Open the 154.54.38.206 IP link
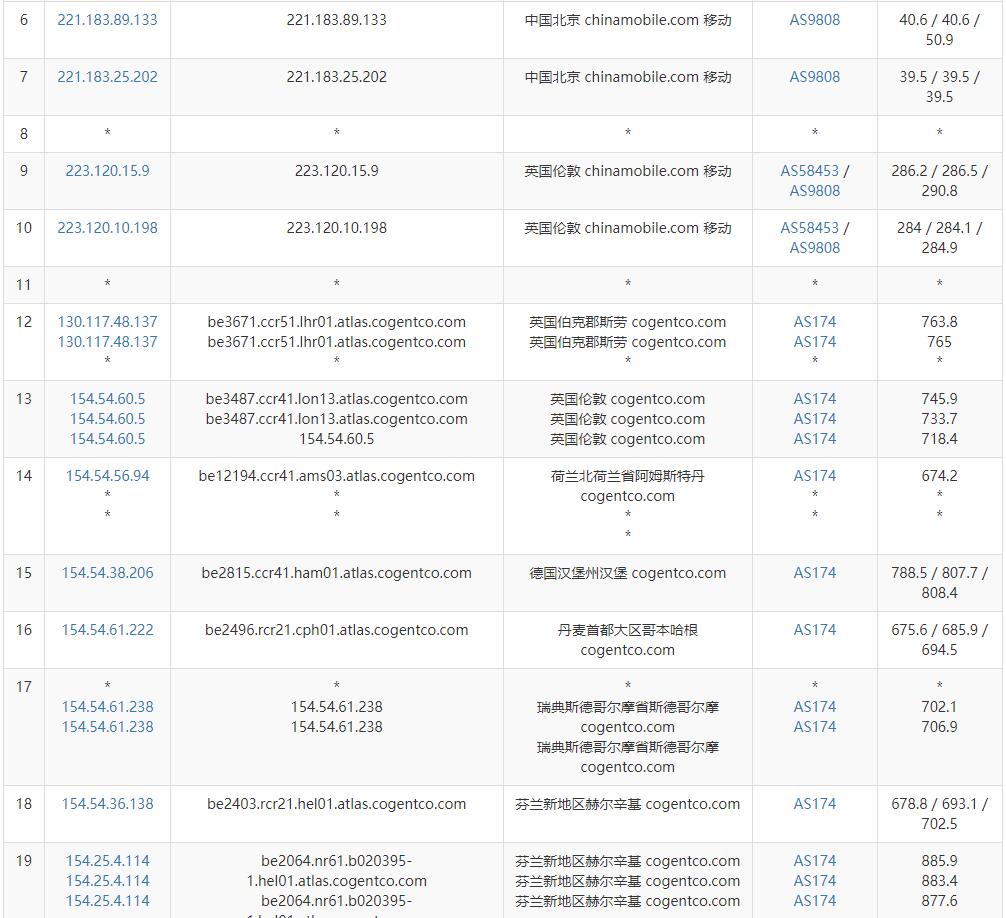The width and height of the screenshot is (1006, 918). coord(107,573)
